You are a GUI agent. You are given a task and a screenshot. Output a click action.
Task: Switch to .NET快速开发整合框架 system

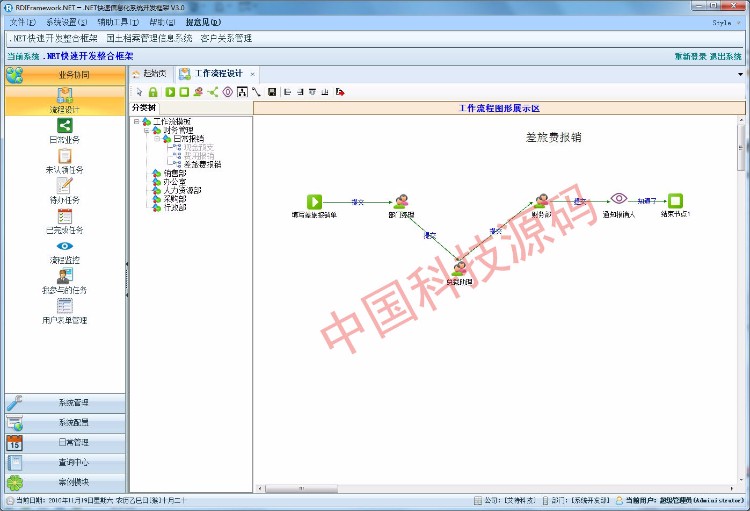53,38
